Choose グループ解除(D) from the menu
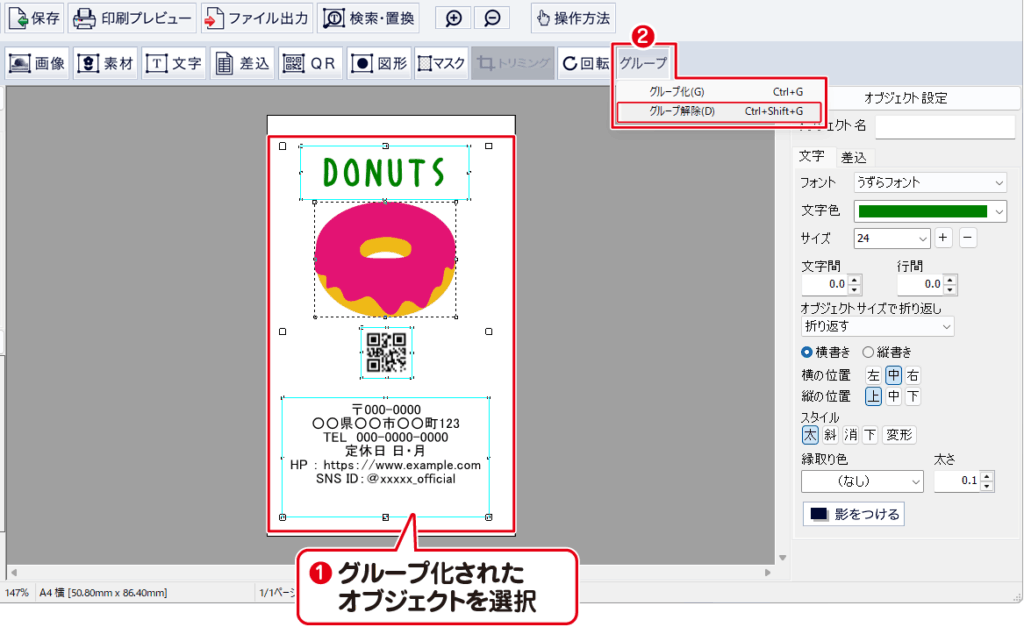1024x627 pixels. (x=719, y=111)
